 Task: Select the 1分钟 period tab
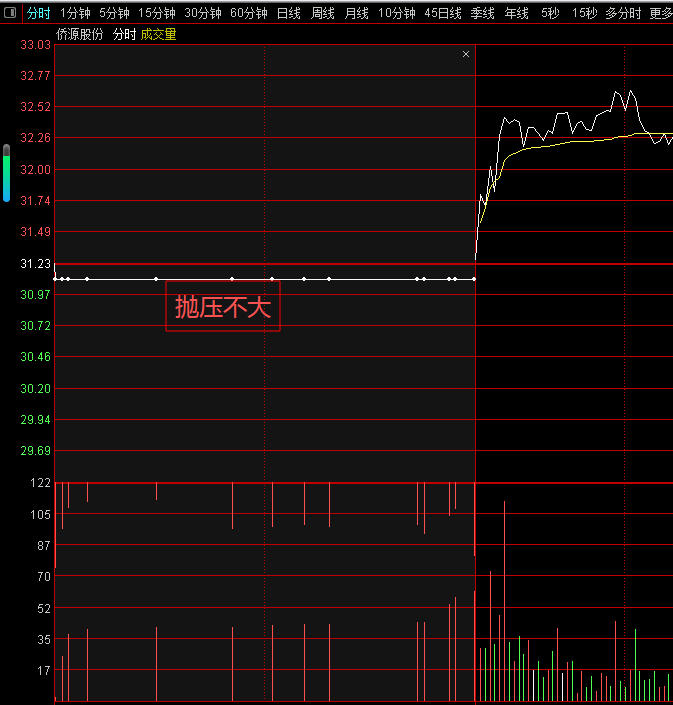coord(75,13)
